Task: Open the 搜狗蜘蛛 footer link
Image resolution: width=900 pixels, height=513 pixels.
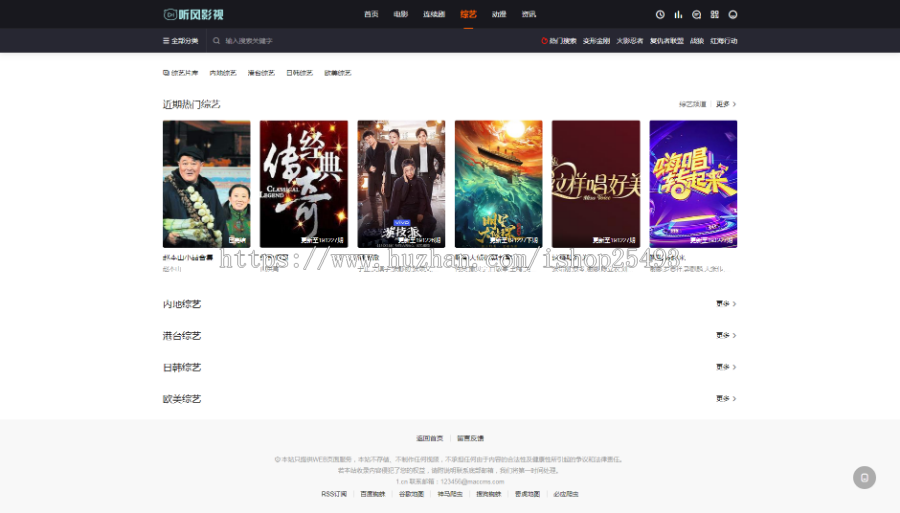Action: pyautogui.click(x=489, y=493)
